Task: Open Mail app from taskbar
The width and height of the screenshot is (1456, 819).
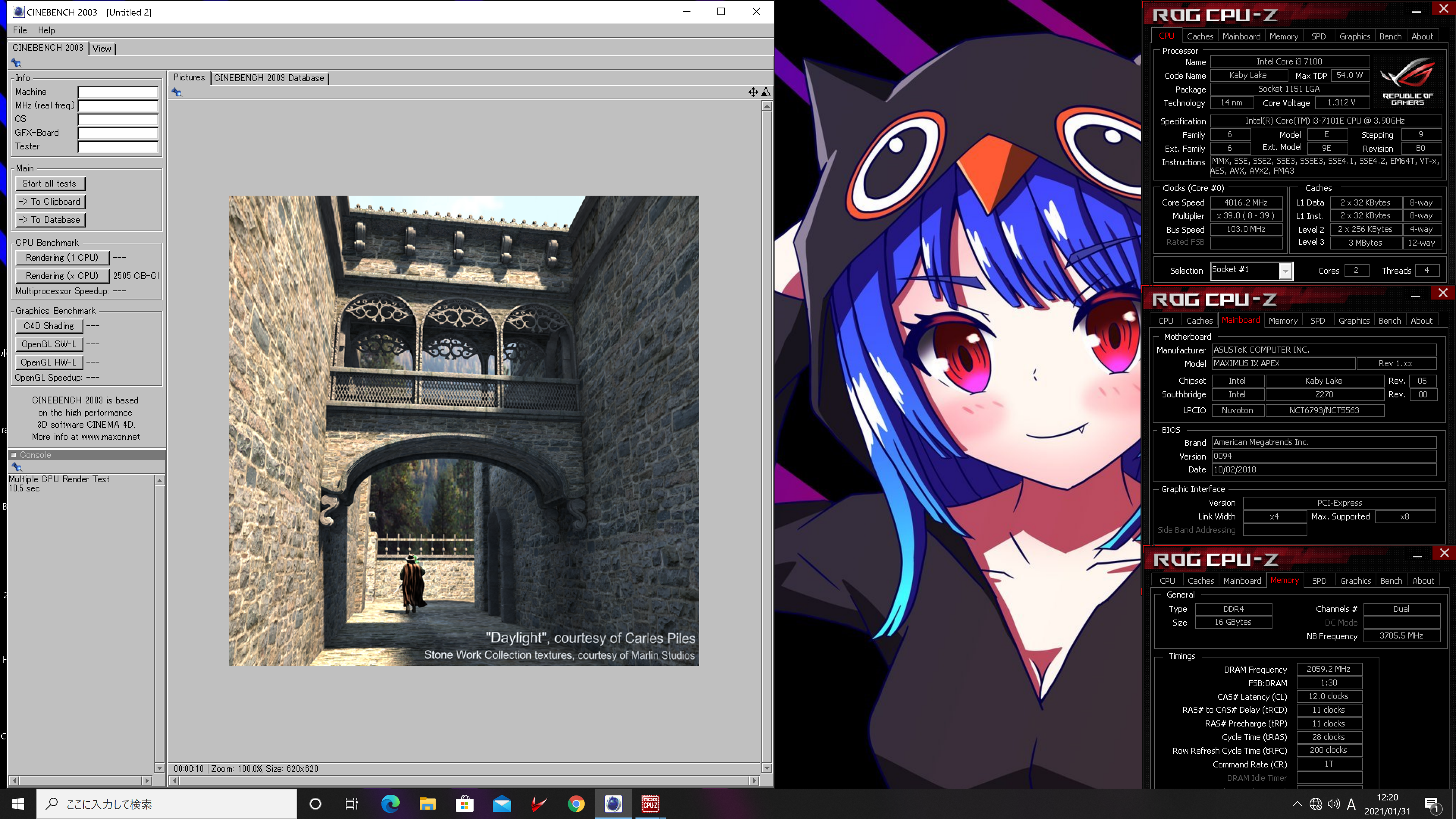Action: tap(501, 804)
